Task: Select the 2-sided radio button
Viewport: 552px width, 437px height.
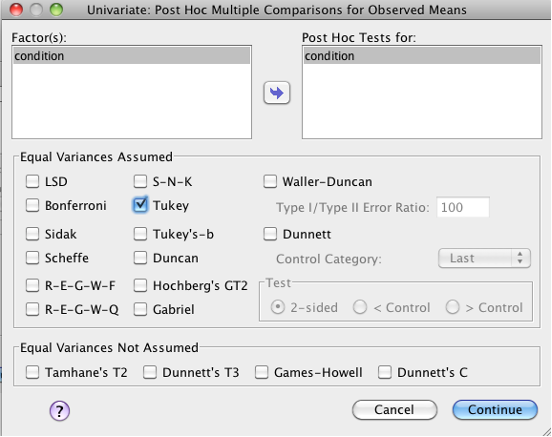Action: pos(278,307)
